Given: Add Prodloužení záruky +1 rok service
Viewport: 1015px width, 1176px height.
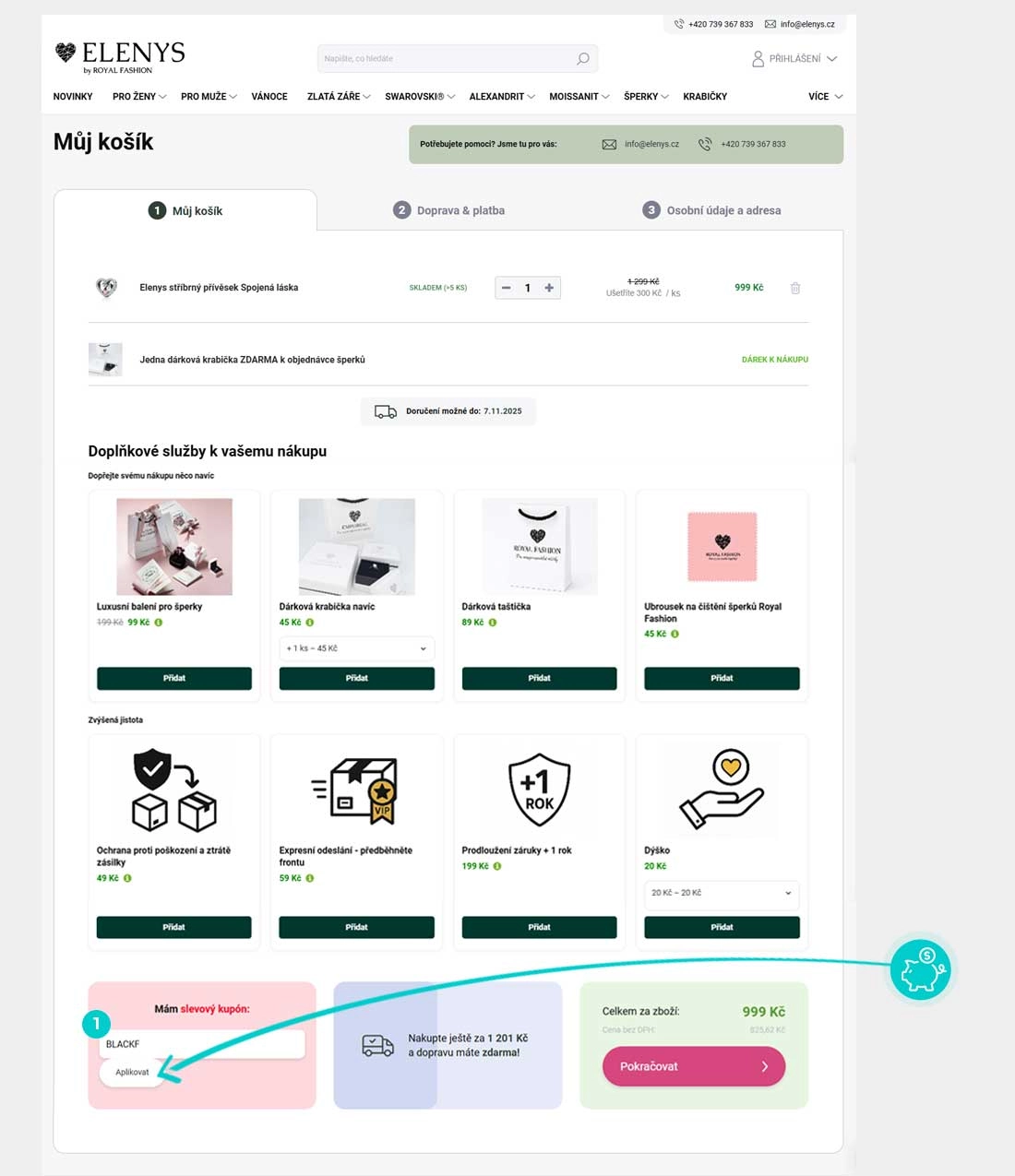Looking at the screenshot, I should tap(539, 927).
